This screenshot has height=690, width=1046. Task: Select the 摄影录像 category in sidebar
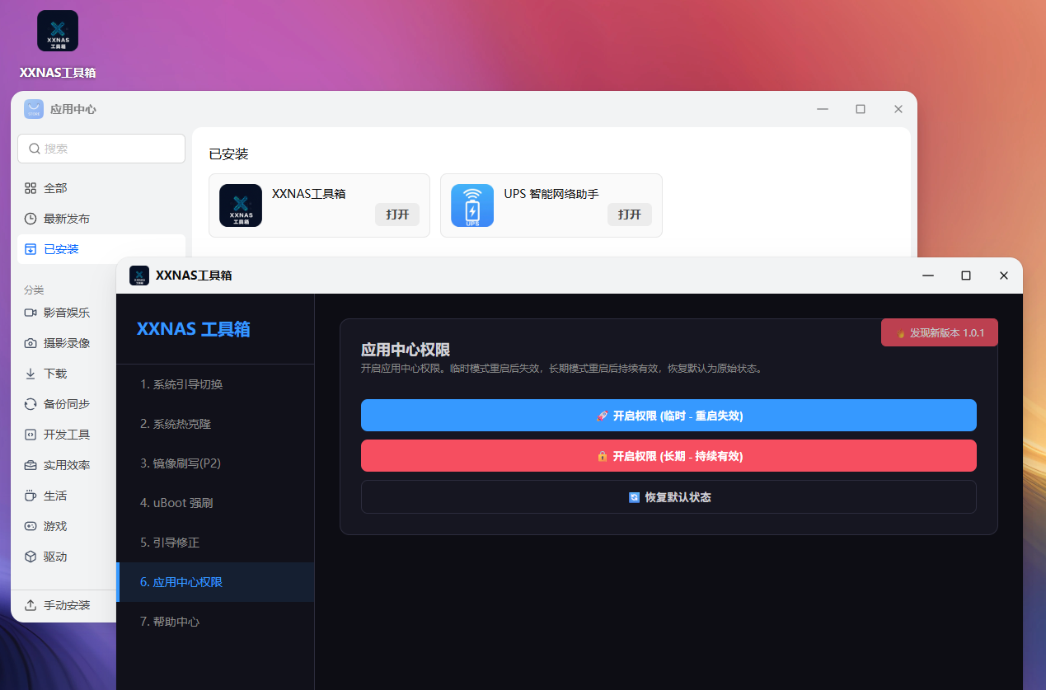click(66, 343)
